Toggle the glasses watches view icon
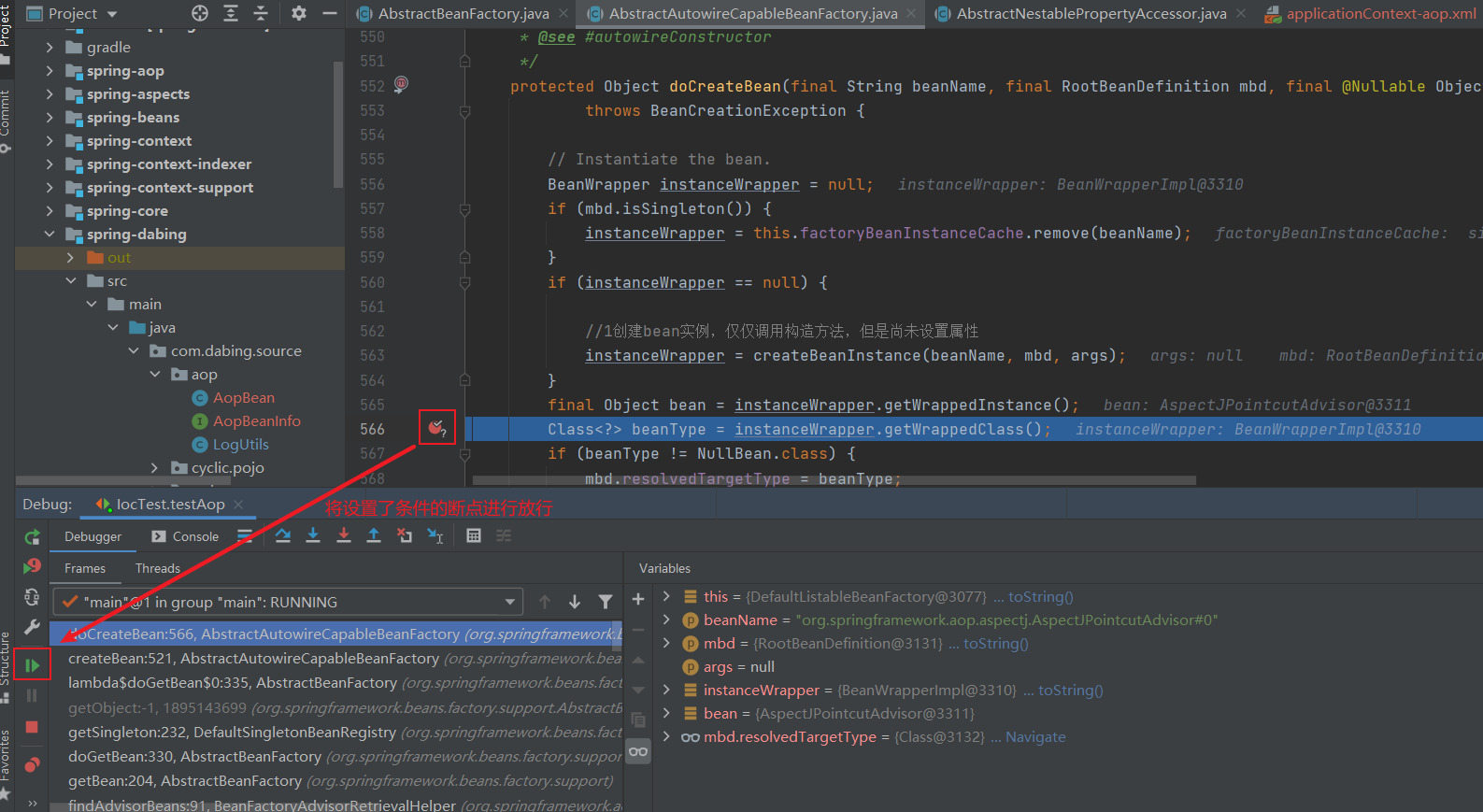Image resolution: width=1483 pixels, height=812 pixels. [x=638, y=751]
